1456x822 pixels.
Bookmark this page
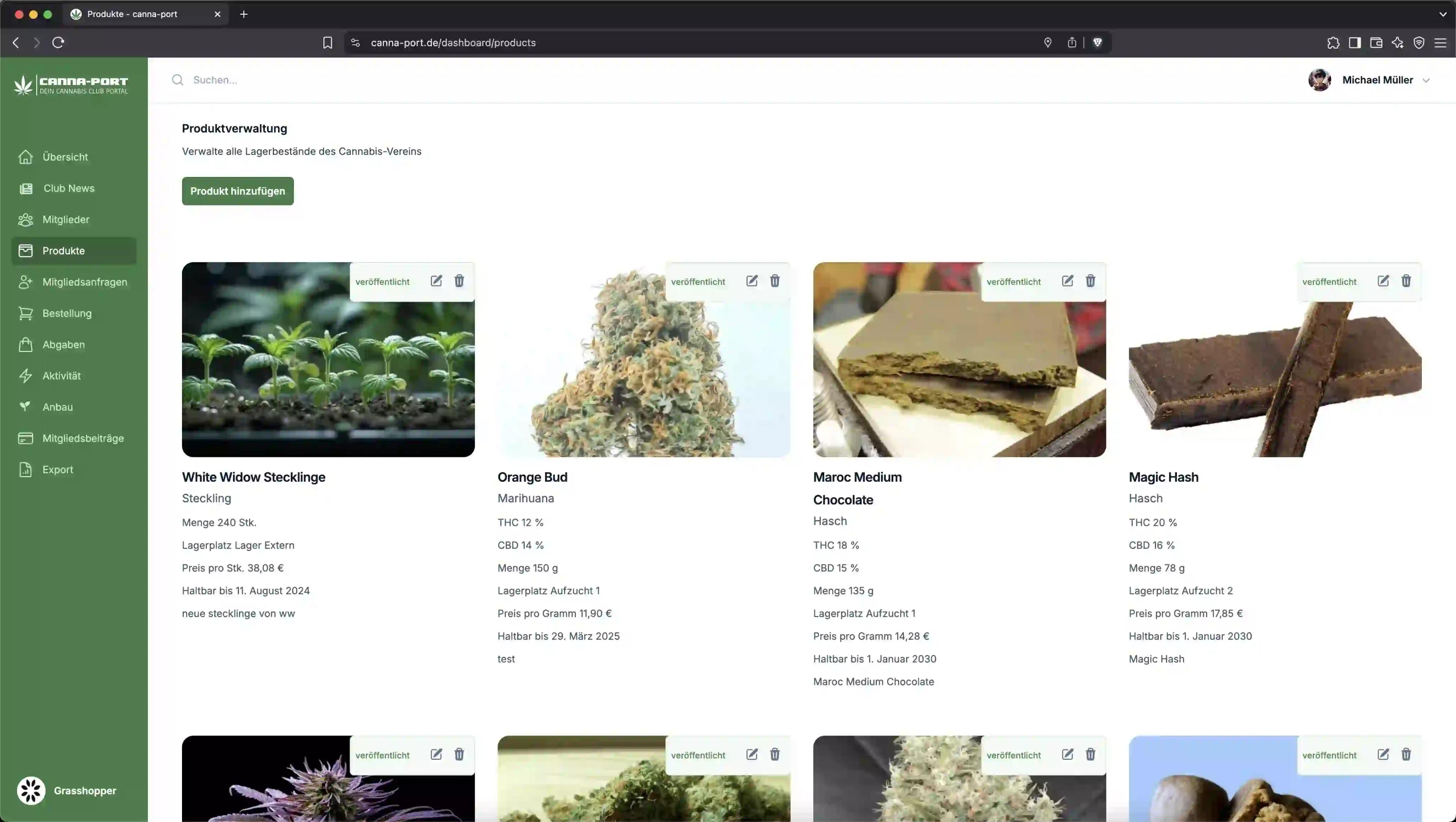328,42
